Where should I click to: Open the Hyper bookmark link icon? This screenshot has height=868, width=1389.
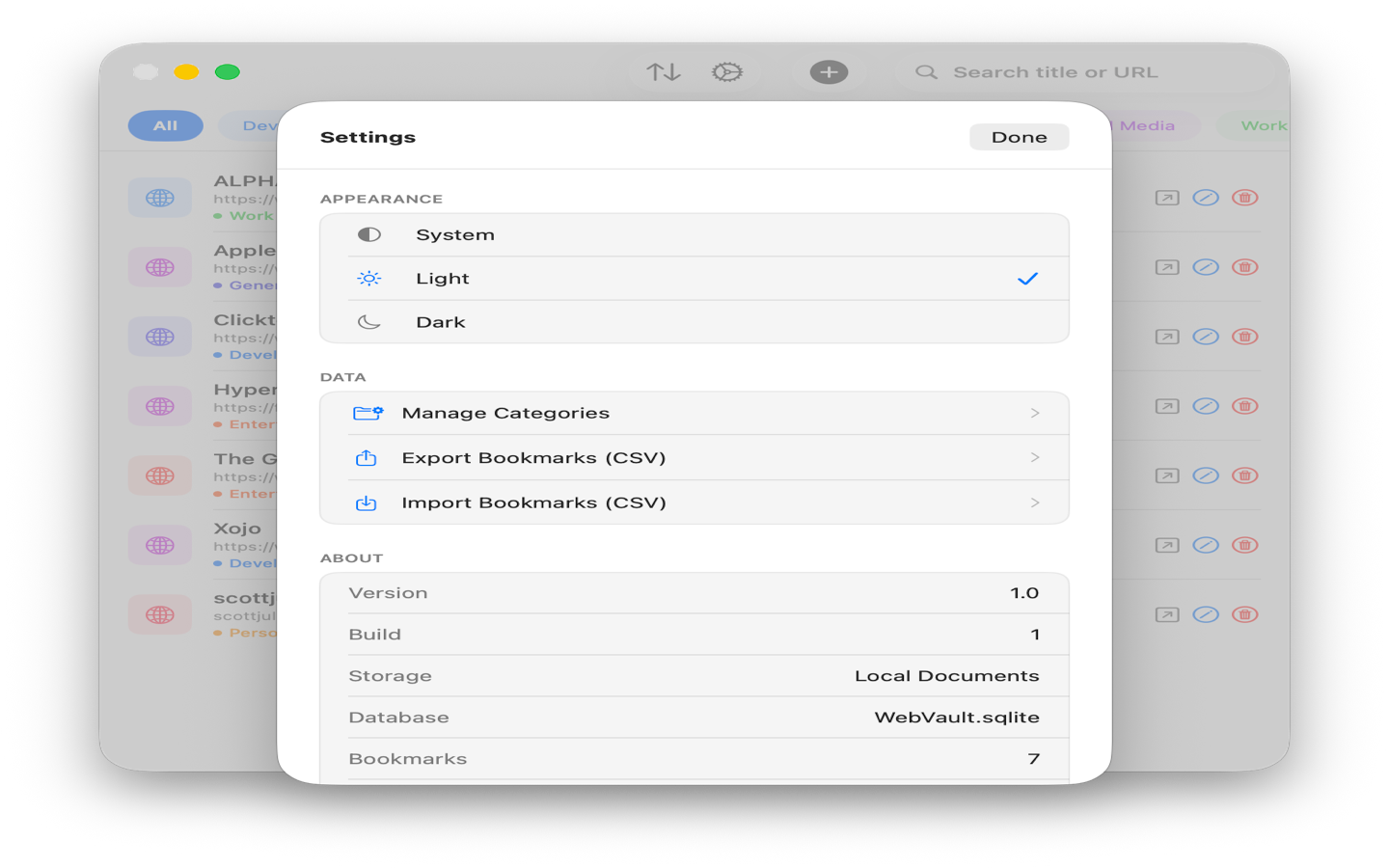pyautogui.click(x=1167, y=406)
